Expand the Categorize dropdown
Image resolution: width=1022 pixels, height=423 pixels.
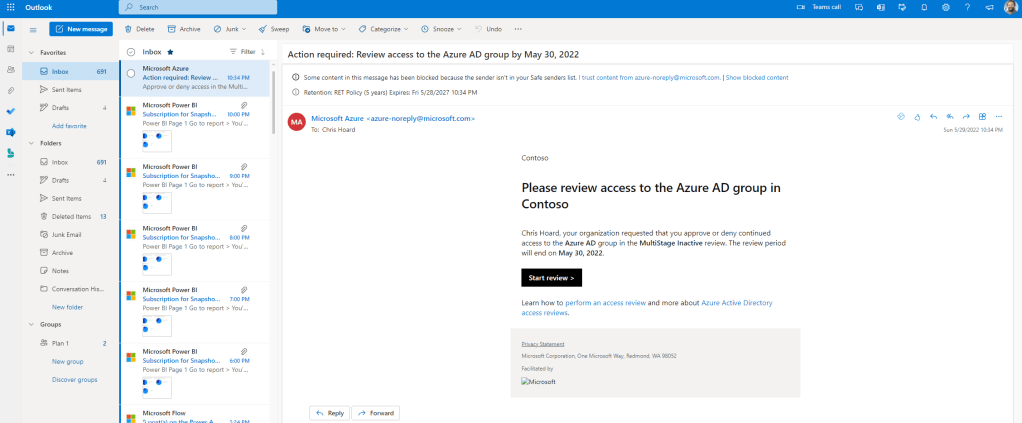[410, 29]
